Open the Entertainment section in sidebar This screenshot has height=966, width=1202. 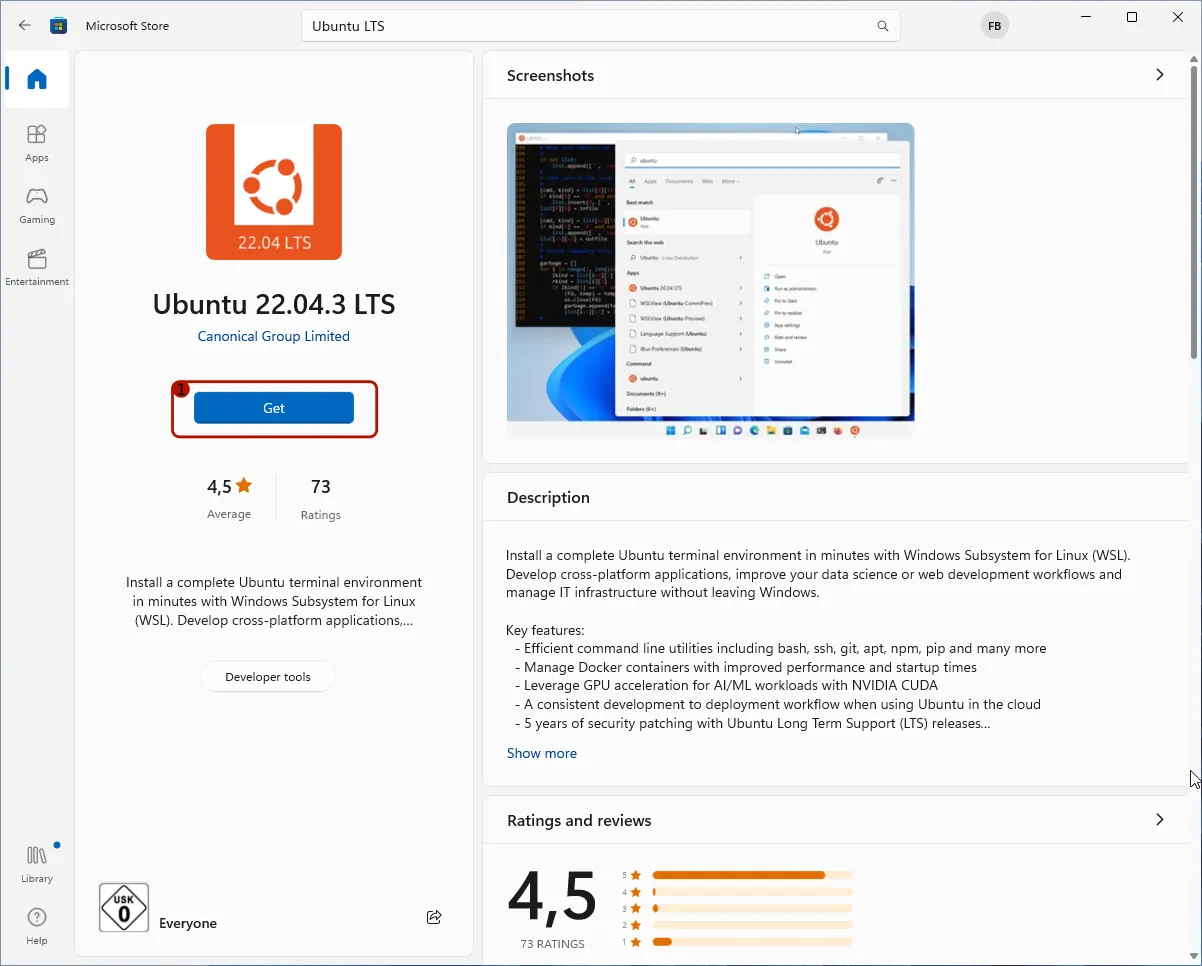coord(36,265)
